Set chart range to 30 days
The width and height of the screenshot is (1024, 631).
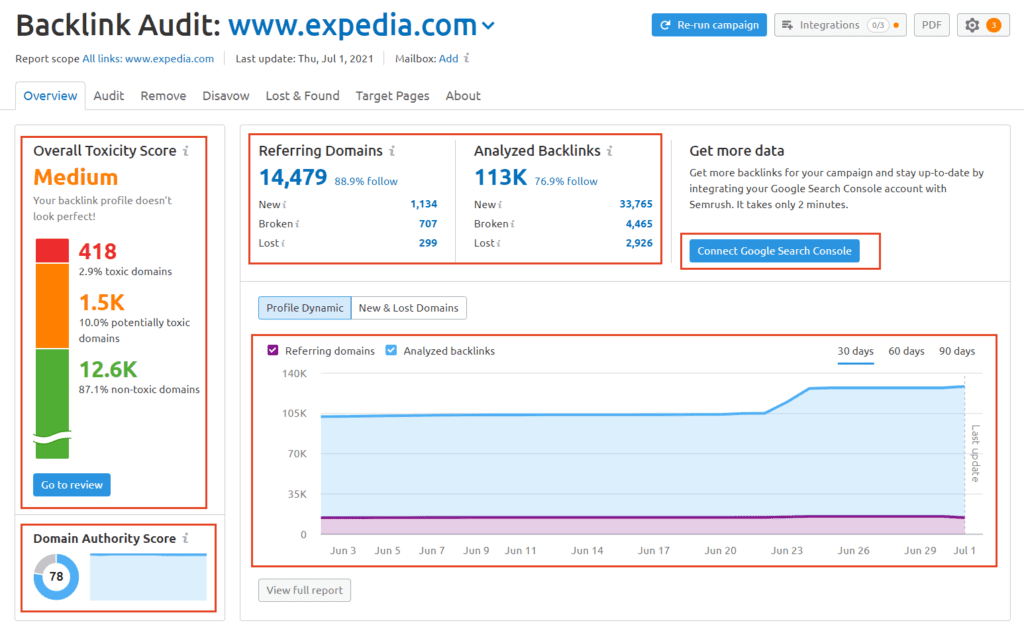tap(856, 351)
